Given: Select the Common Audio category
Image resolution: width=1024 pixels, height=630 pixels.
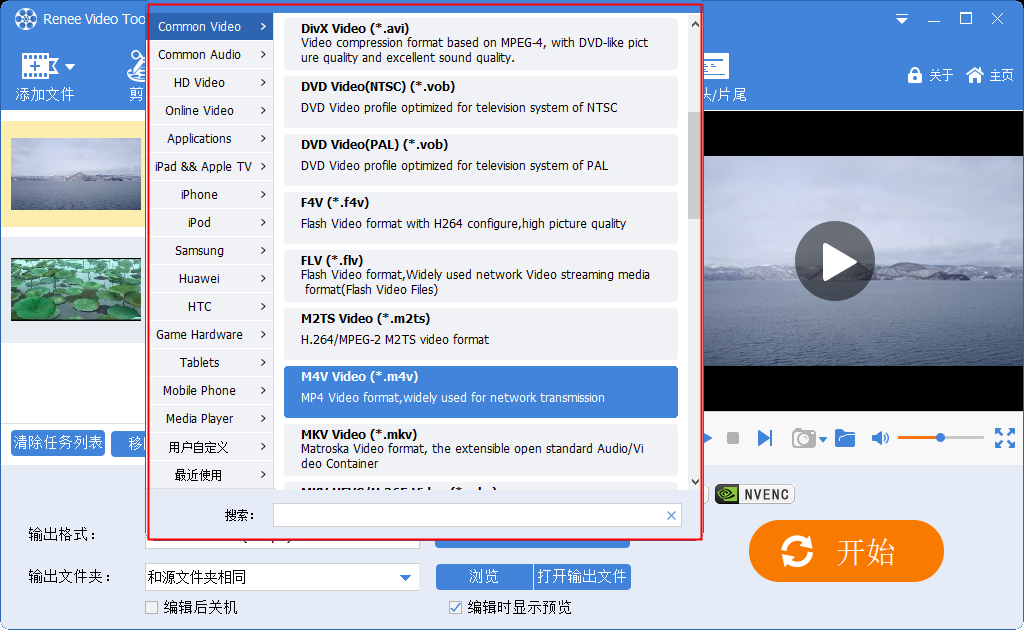Looking at the screenshot, I should coord(212,55).
